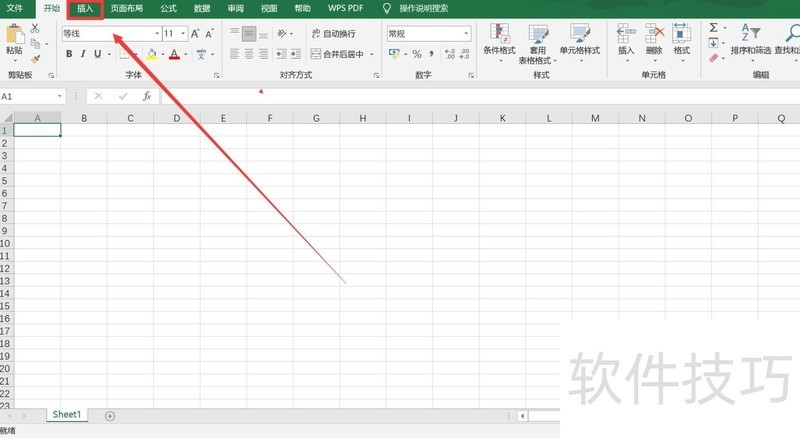Add a new sheet with plus button

click(110, 416)
